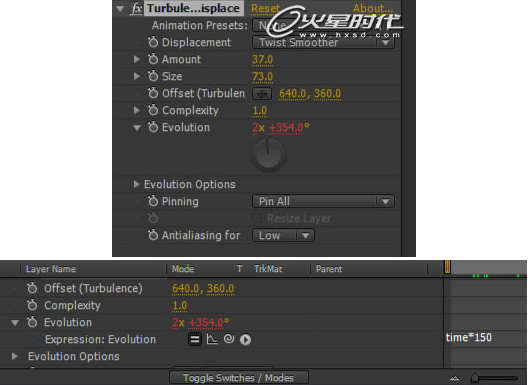528x385 pixels.
Task: Click the timeline zoom out mountain icon
Action: pyautogui.click(x=454, y=378)
